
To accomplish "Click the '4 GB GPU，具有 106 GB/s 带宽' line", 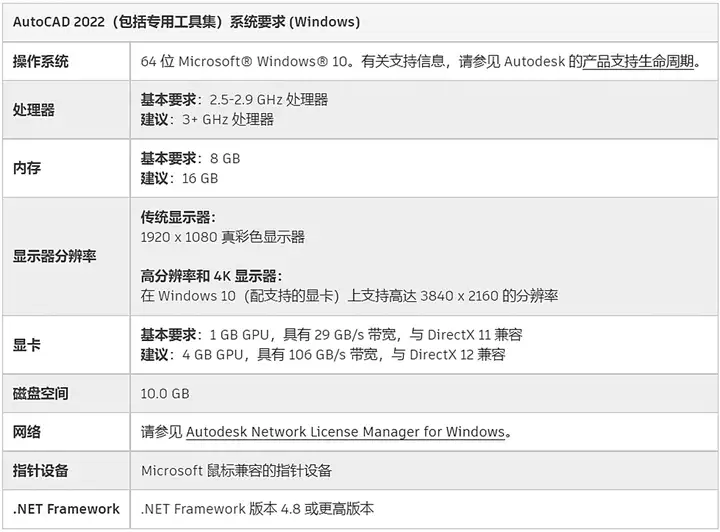I will point(323,354).
